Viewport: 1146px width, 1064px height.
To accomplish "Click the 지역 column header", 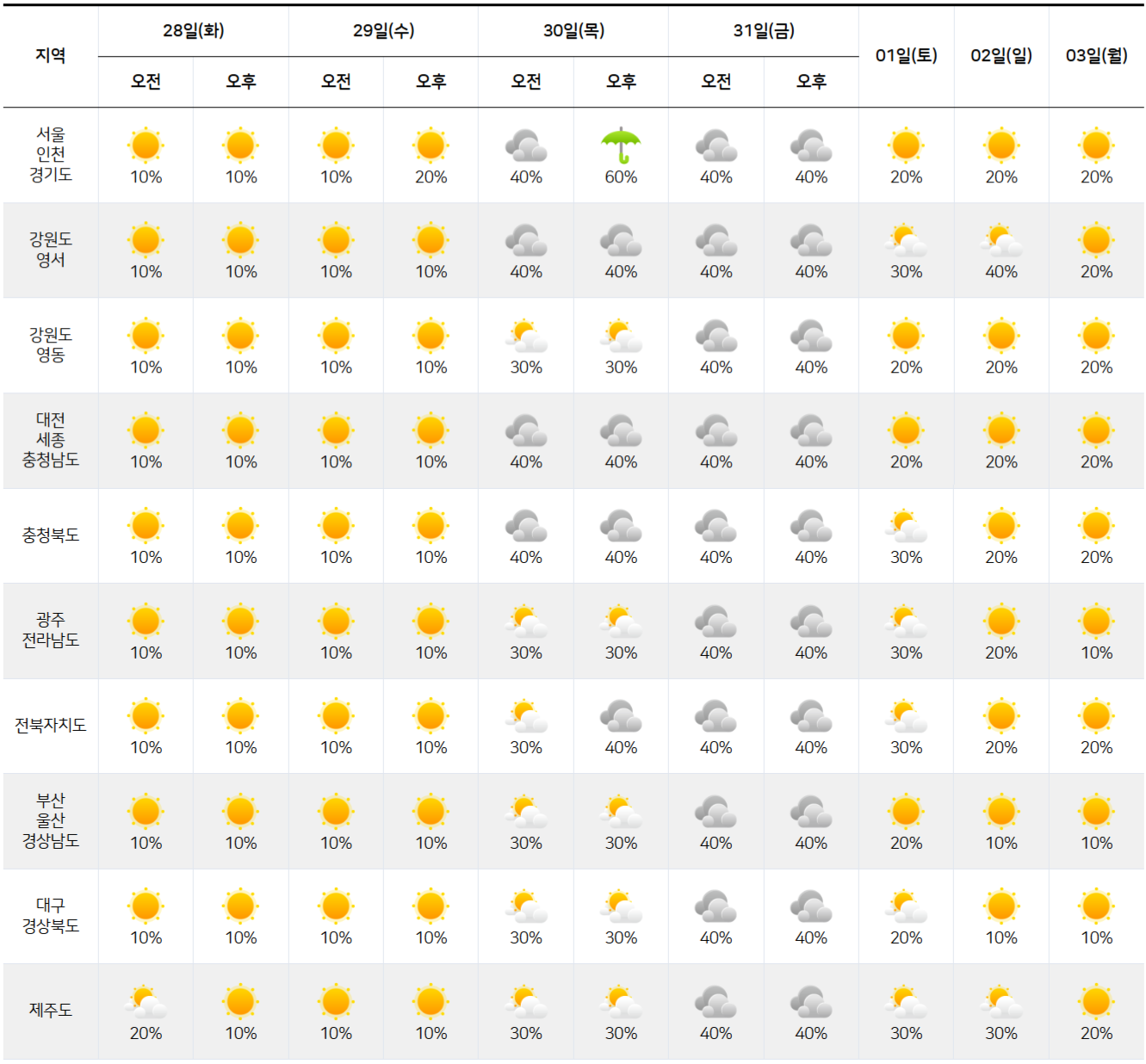I will tap(51, 56).
